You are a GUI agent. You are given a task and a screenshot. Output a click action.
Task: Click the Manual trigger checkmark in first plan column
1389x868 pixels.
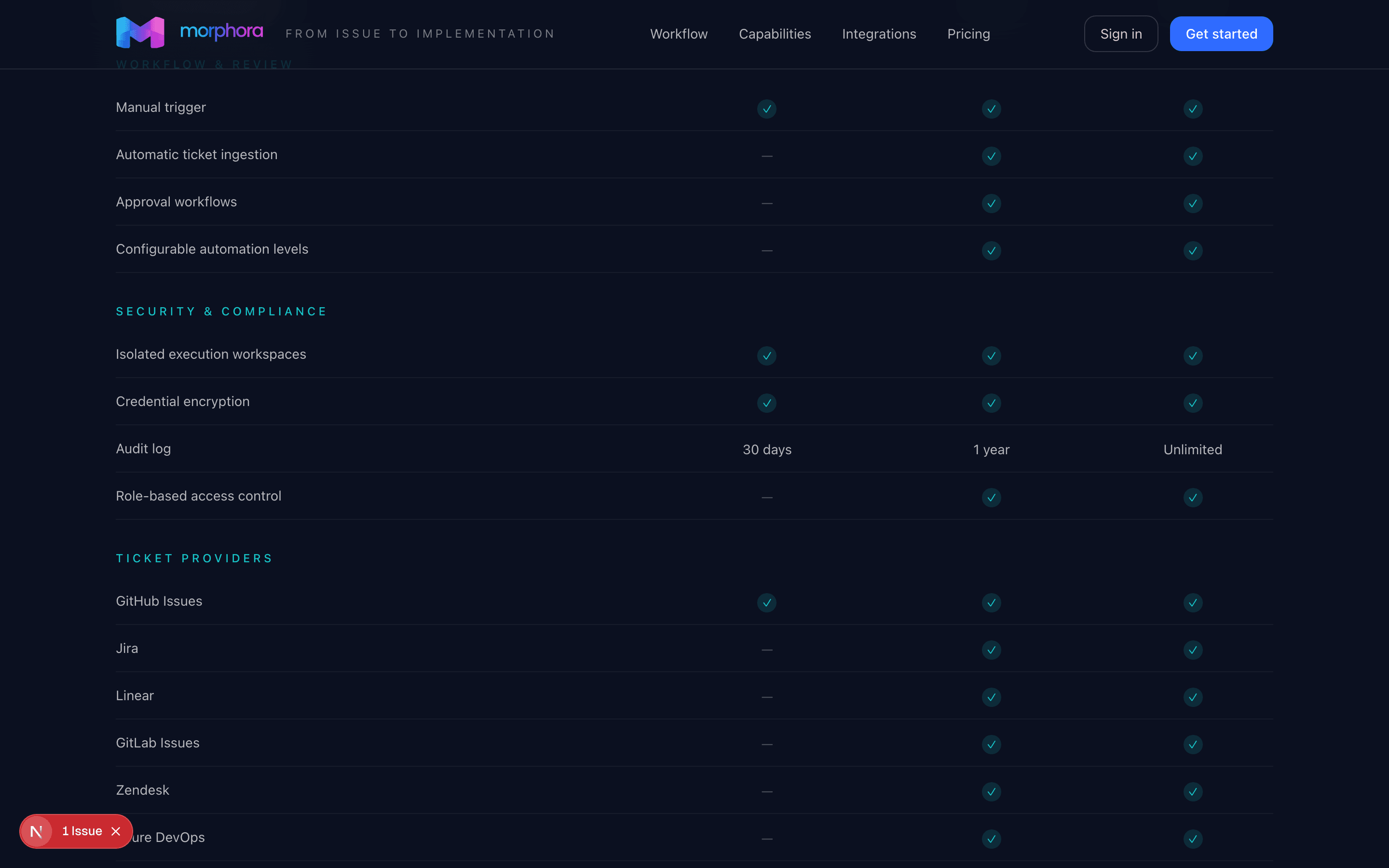[x=767, y=108]
